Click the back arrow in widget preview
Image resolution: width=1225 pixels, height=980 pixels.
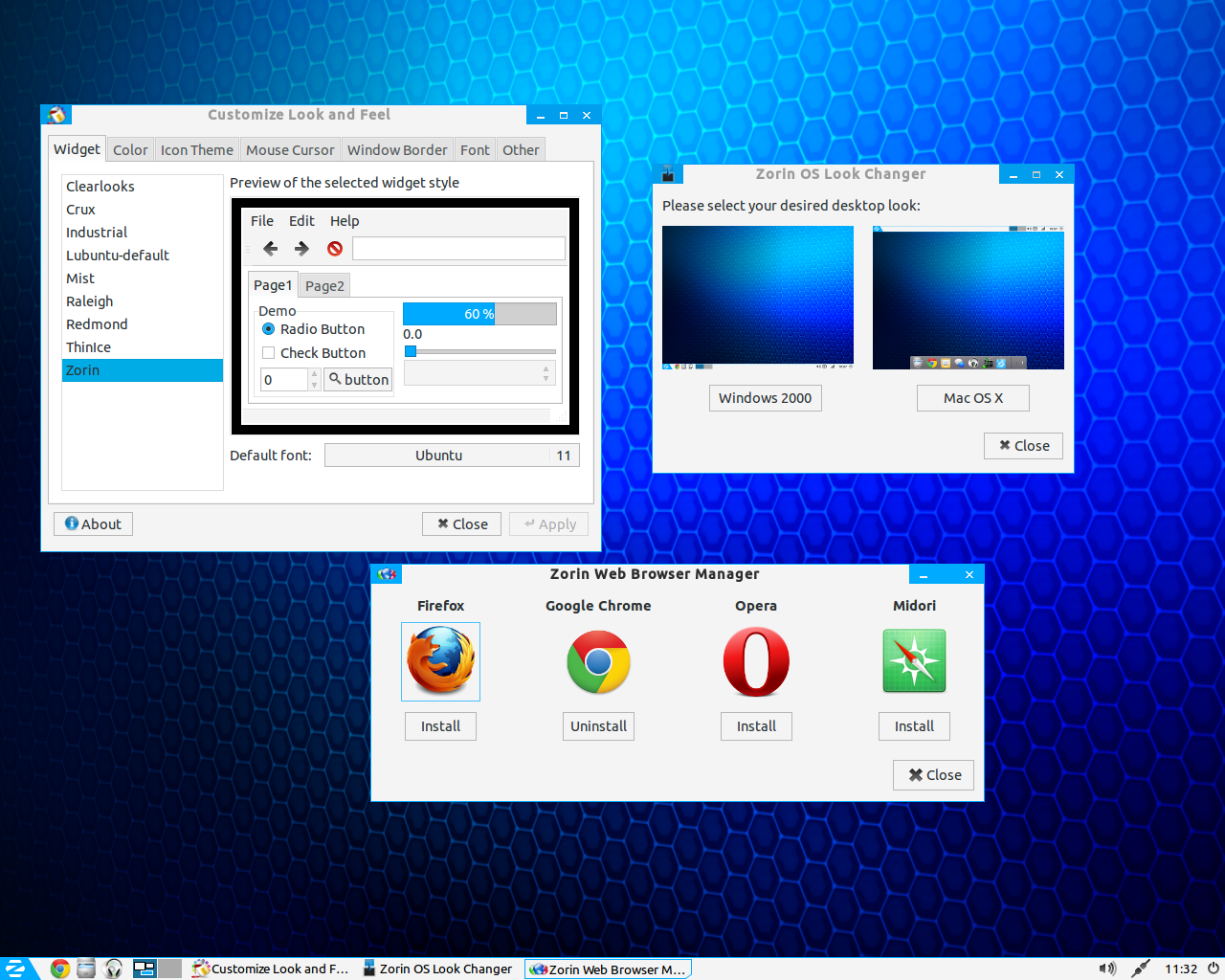271,249
